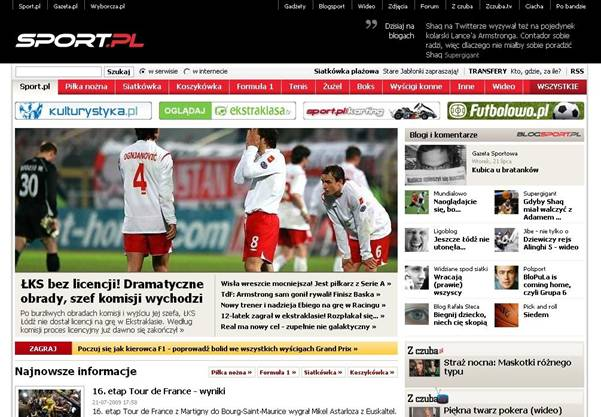Open the Gadżety top menu link
The height and width of the screenshot is (417, 601).
pyautogui.click(x=295, y=6)
